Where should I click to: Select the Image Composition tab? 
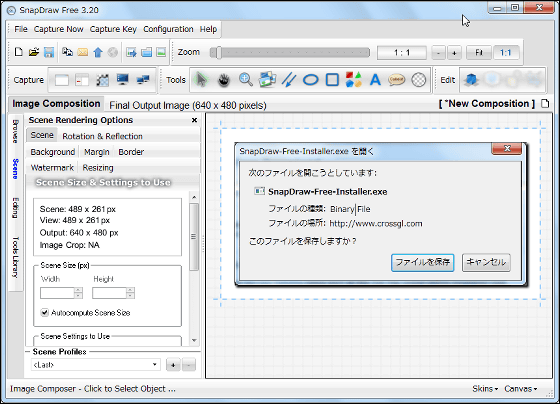click(x=56, y=104)
